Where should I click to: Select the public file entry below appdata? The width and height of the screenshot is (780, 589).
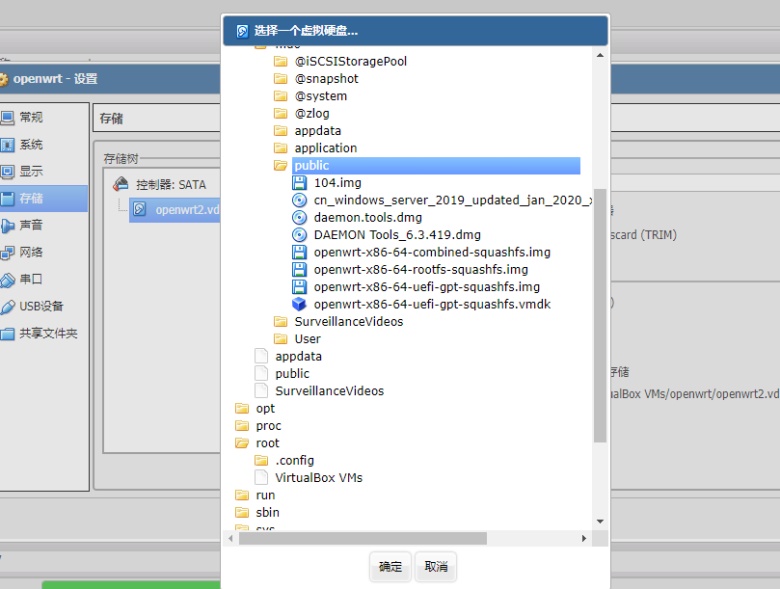(292, 374)
